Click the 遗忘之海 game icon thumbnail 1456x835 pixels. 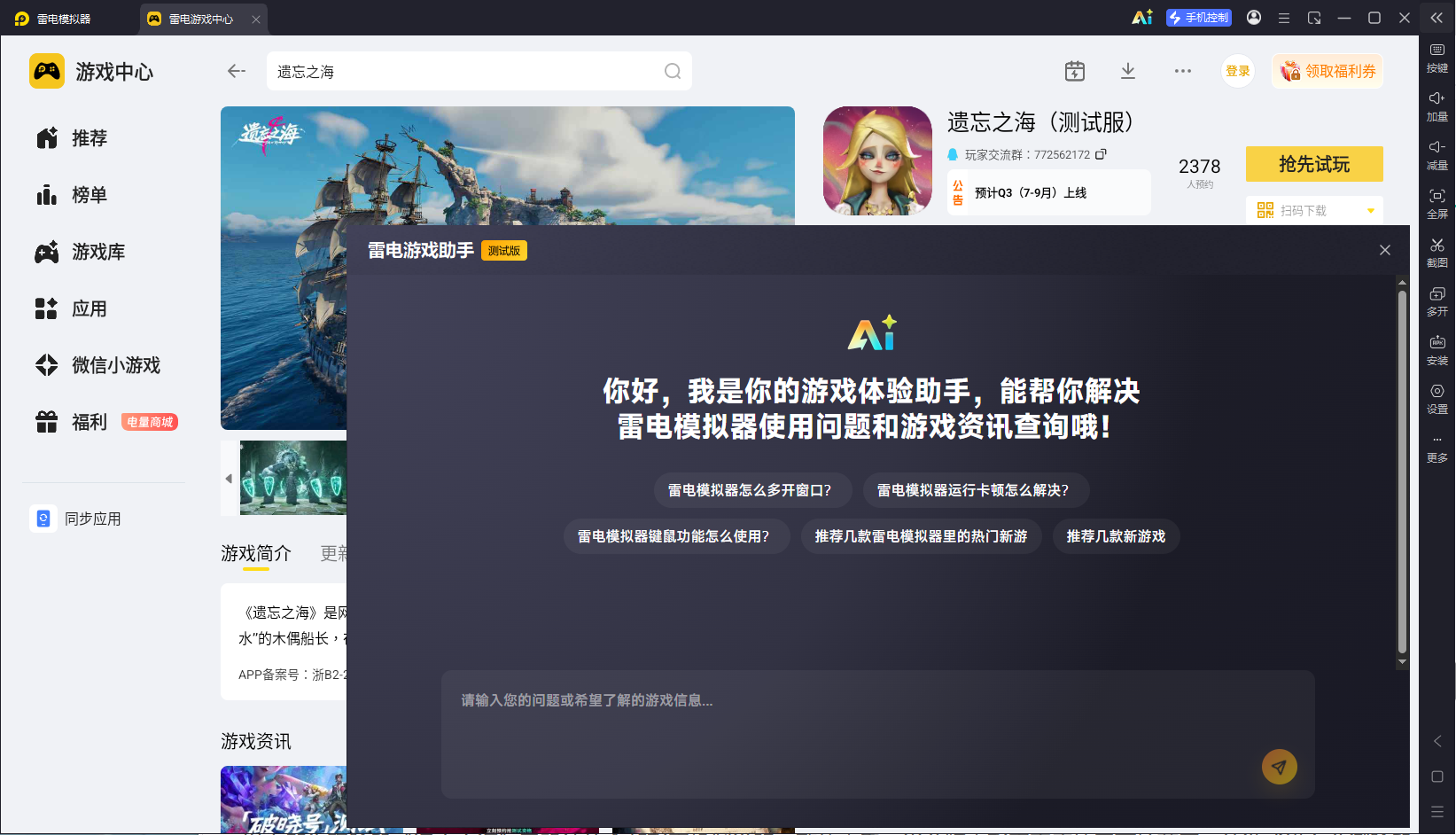coord(877,160)
